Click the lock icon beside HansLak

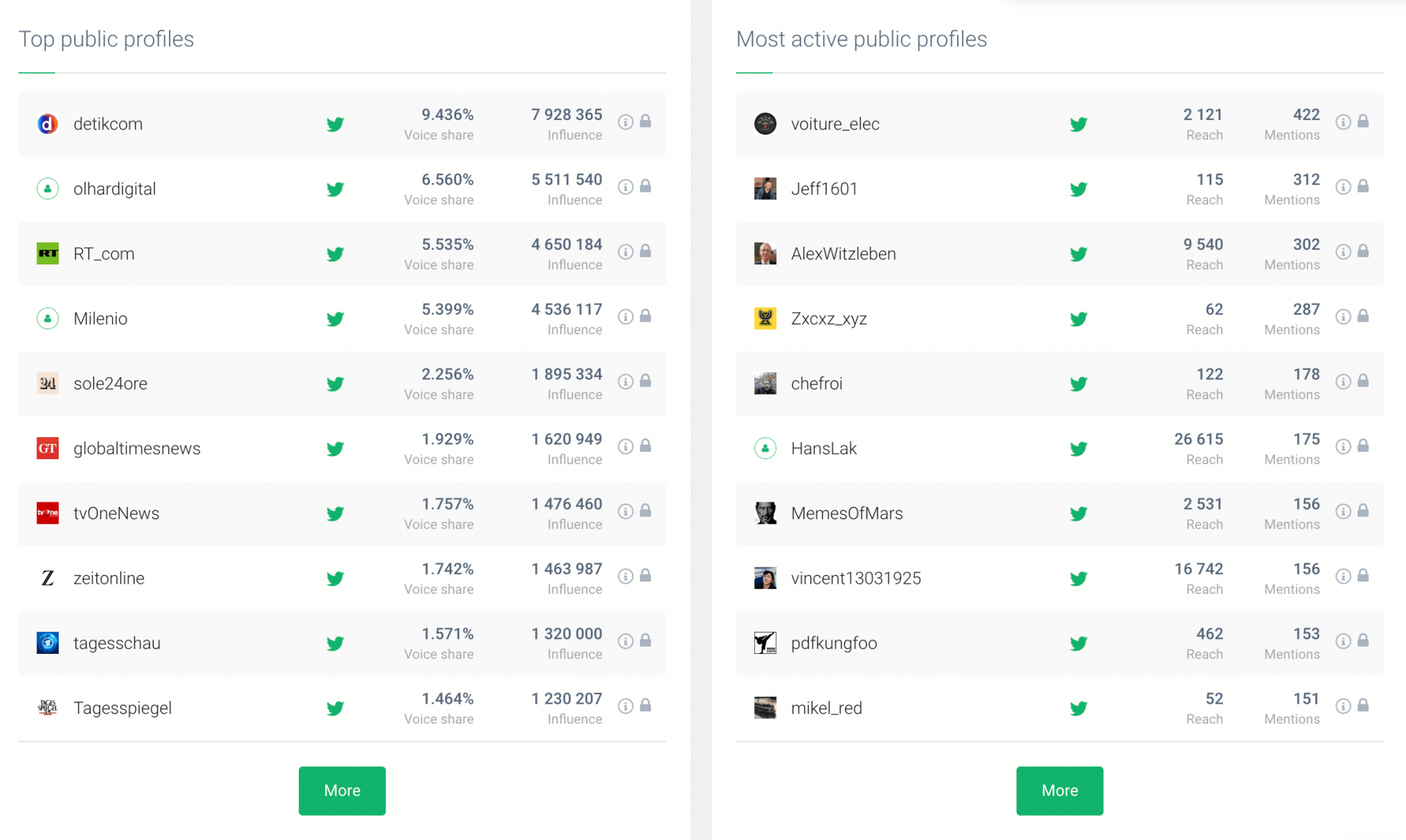coord(1363,446)
